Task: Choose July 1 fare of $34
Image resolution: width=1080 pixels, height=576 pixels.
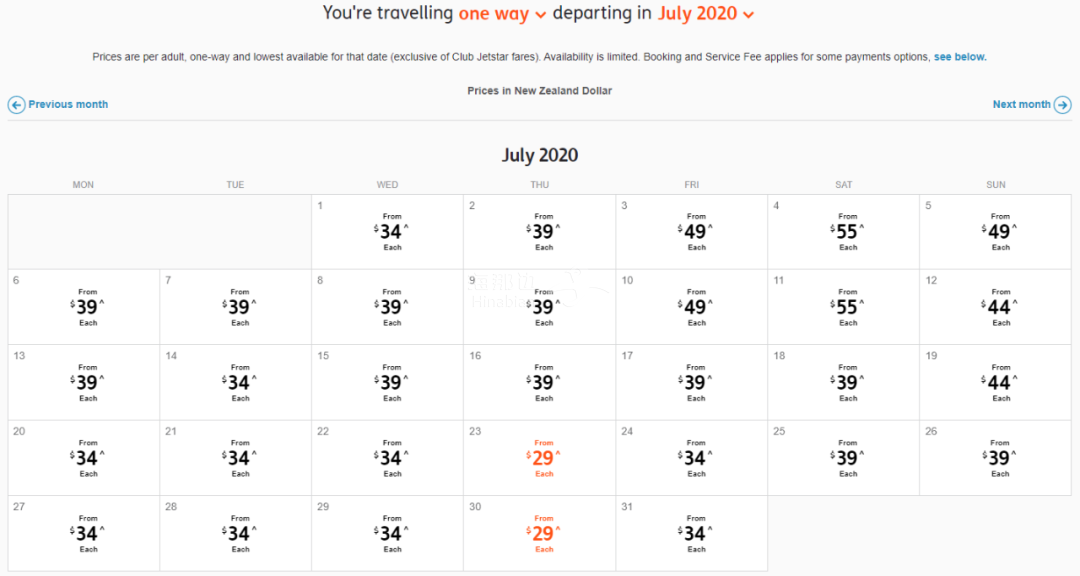Action: (x=387, y=232)
